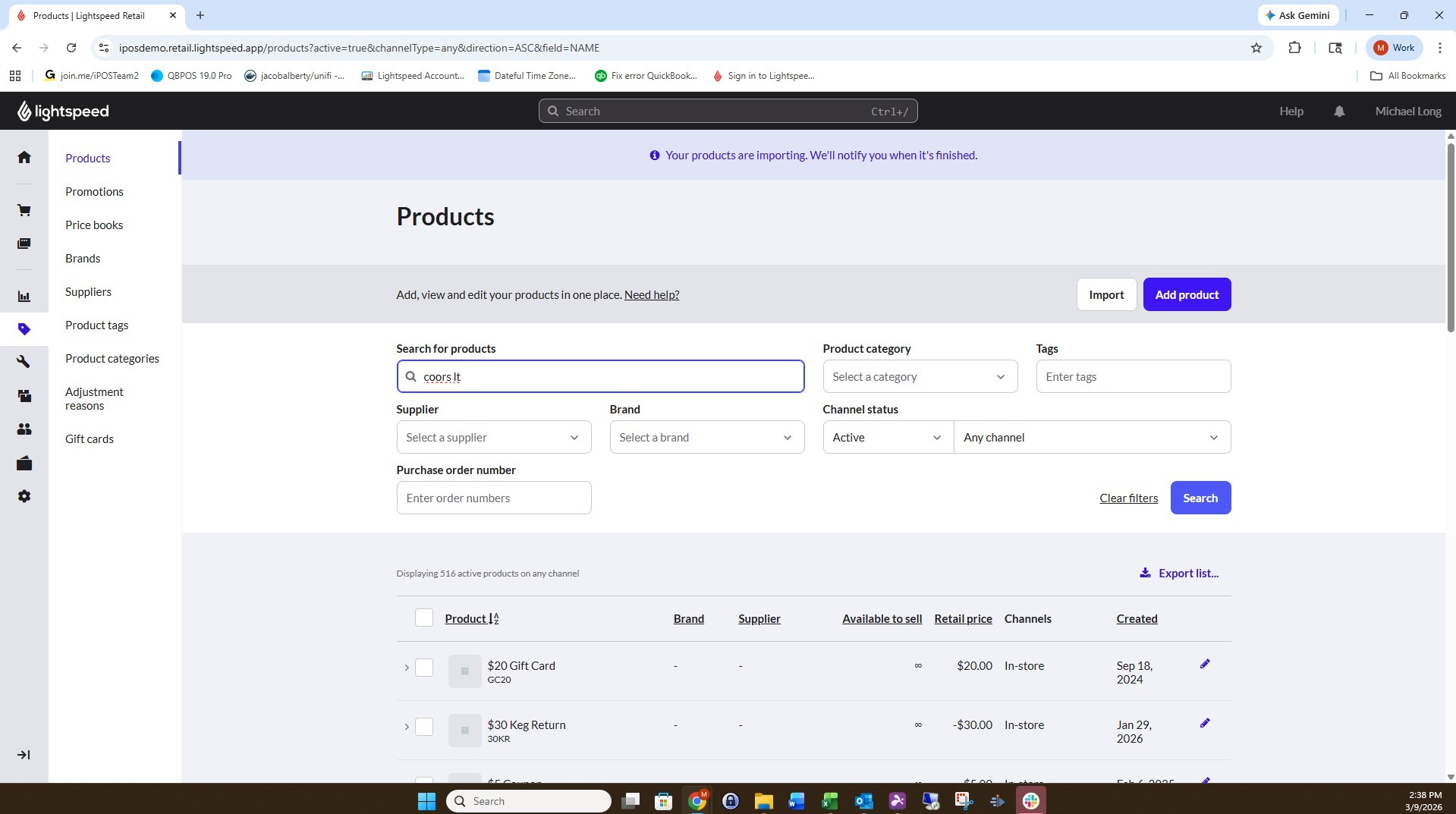
Task: Open Product tags in the side menu
Action: point(96,325)
